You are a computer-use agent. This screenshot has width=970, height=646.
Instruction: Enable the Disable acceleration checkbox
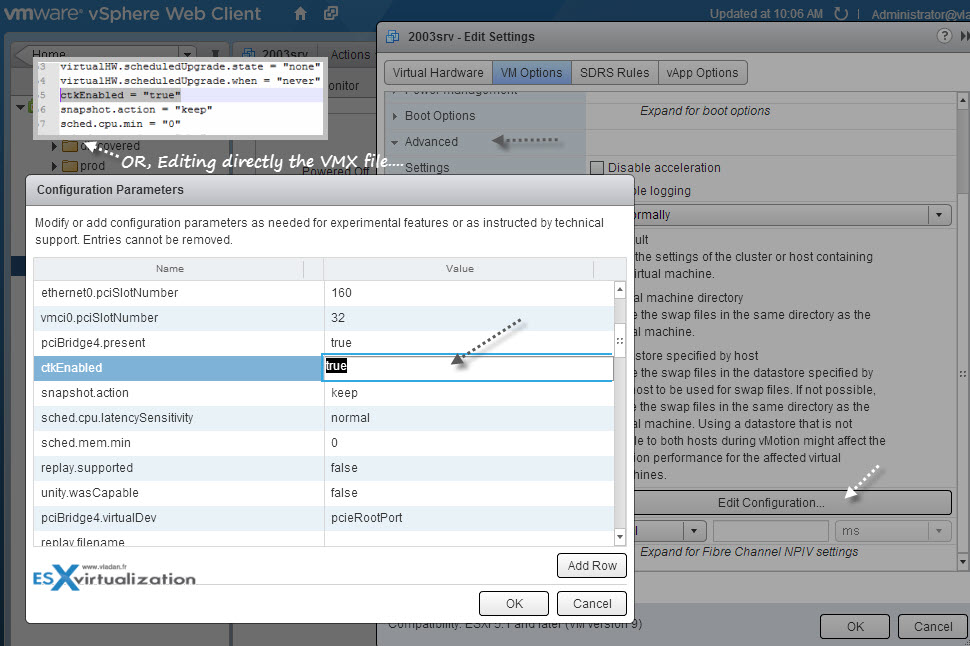pyautogui.click(x=597, y=168)
